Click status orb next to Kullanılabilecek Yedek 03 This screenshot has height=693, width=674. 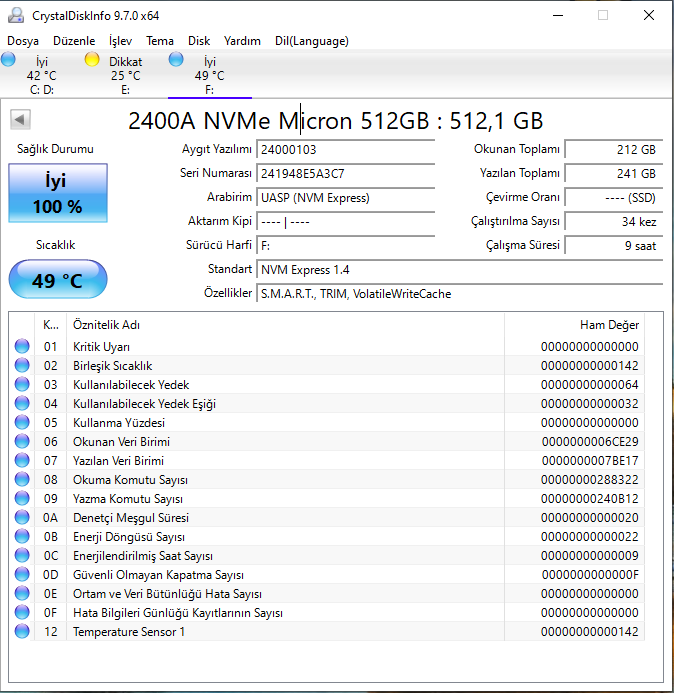[22, 384]
